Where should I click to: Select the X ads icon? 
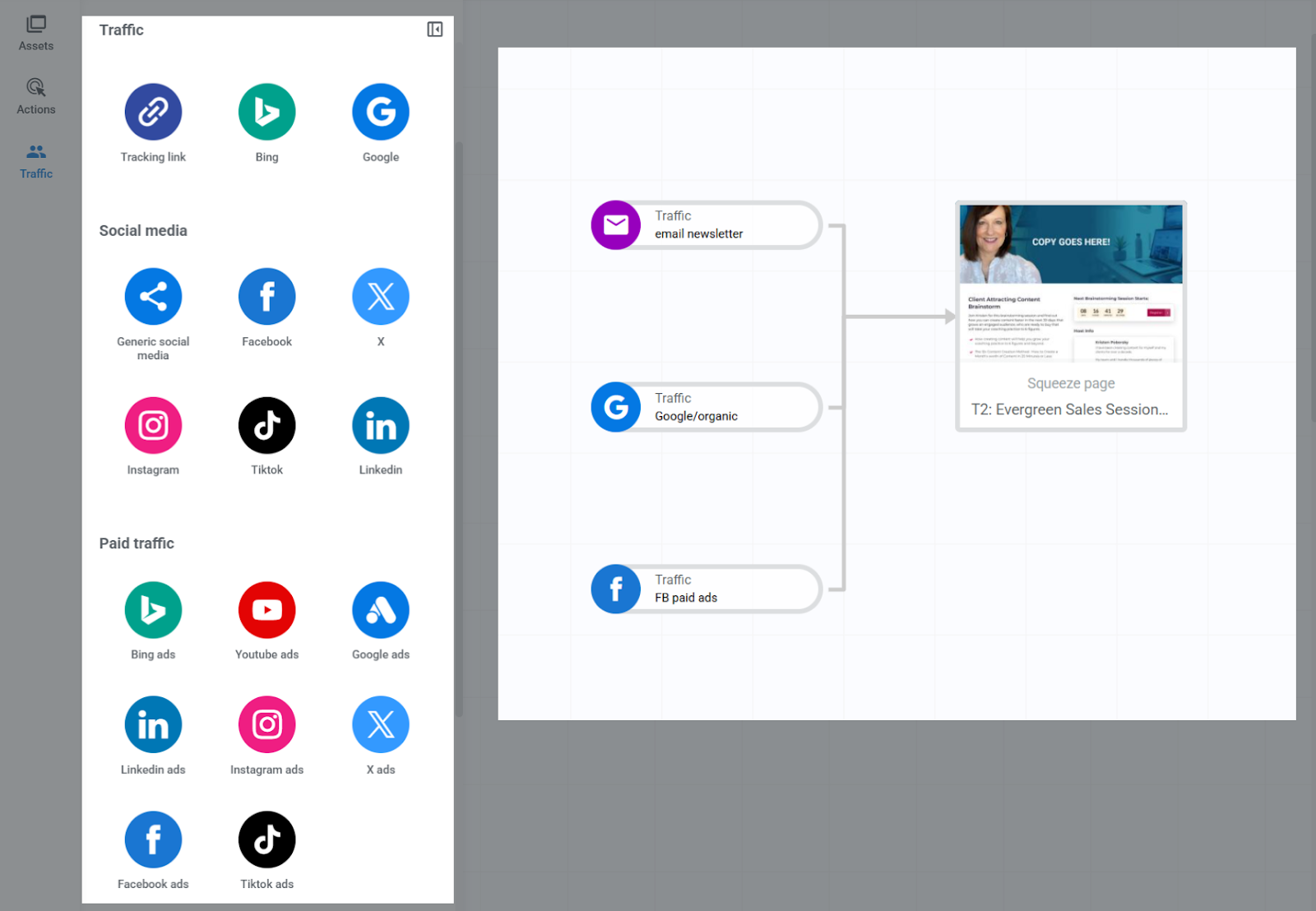click(x=381, y=724)
